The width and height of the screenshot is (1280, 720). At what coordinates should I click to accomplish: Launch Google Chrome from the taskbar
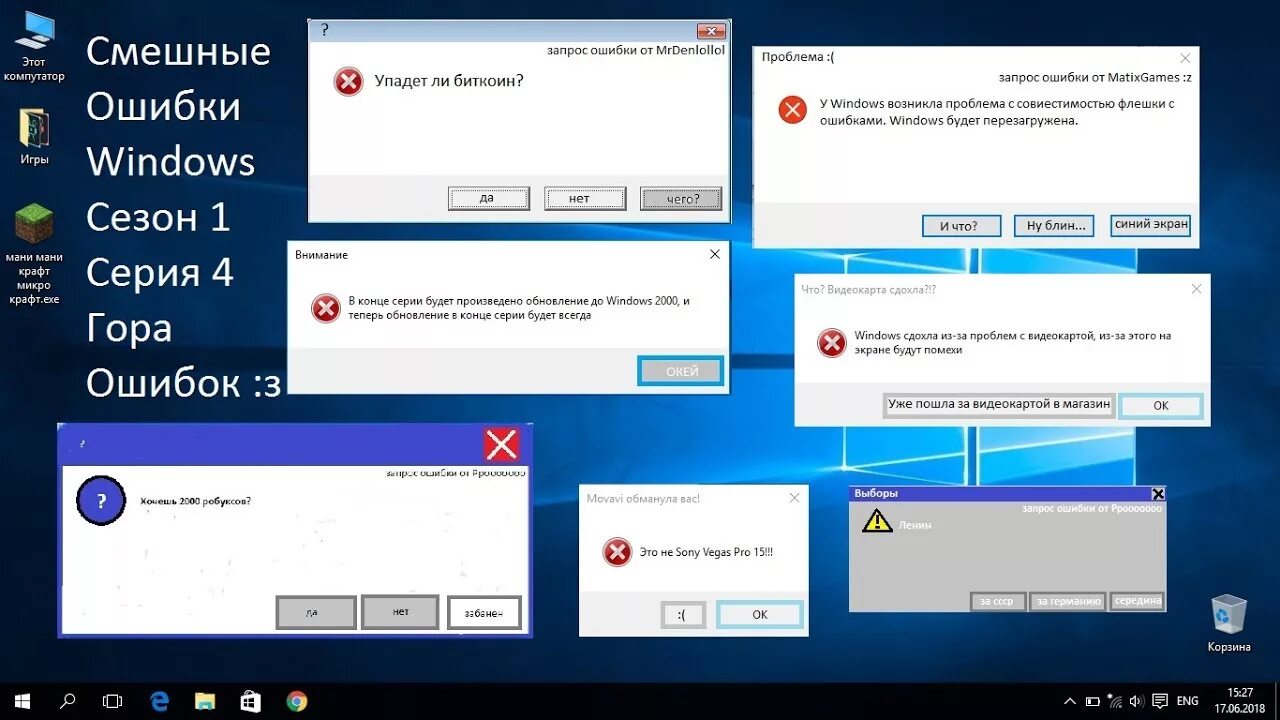pos(297,701)
